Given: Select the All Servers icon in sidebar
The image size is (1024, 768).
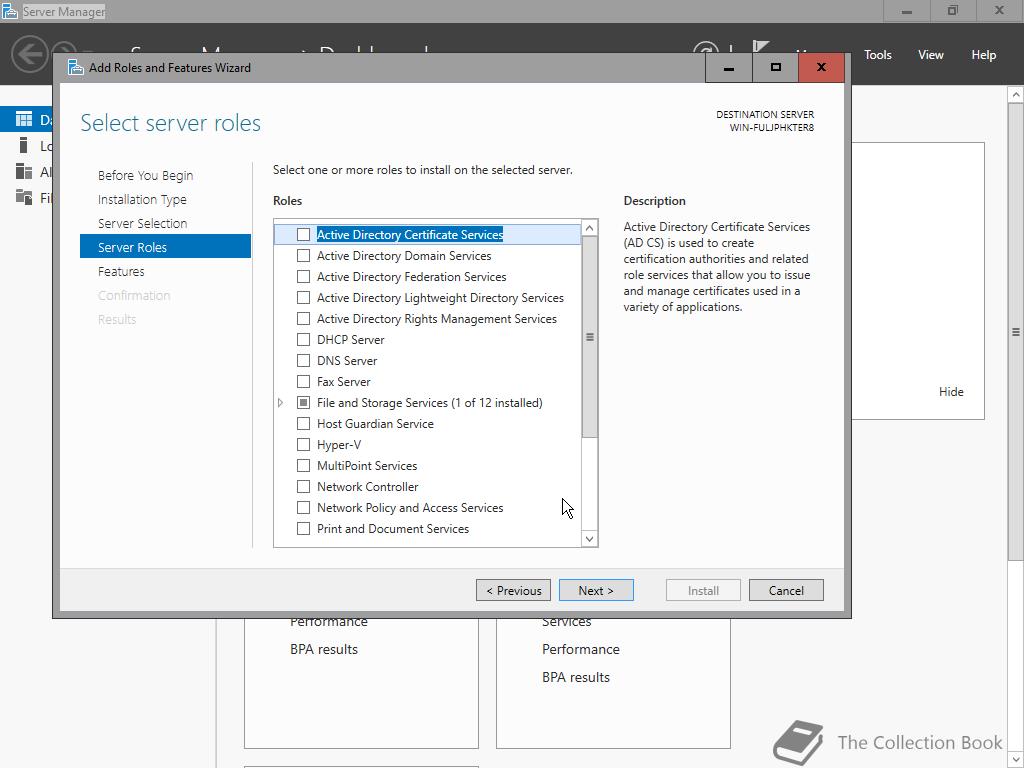Looking at the screenshot, I should tap(24, 171).
